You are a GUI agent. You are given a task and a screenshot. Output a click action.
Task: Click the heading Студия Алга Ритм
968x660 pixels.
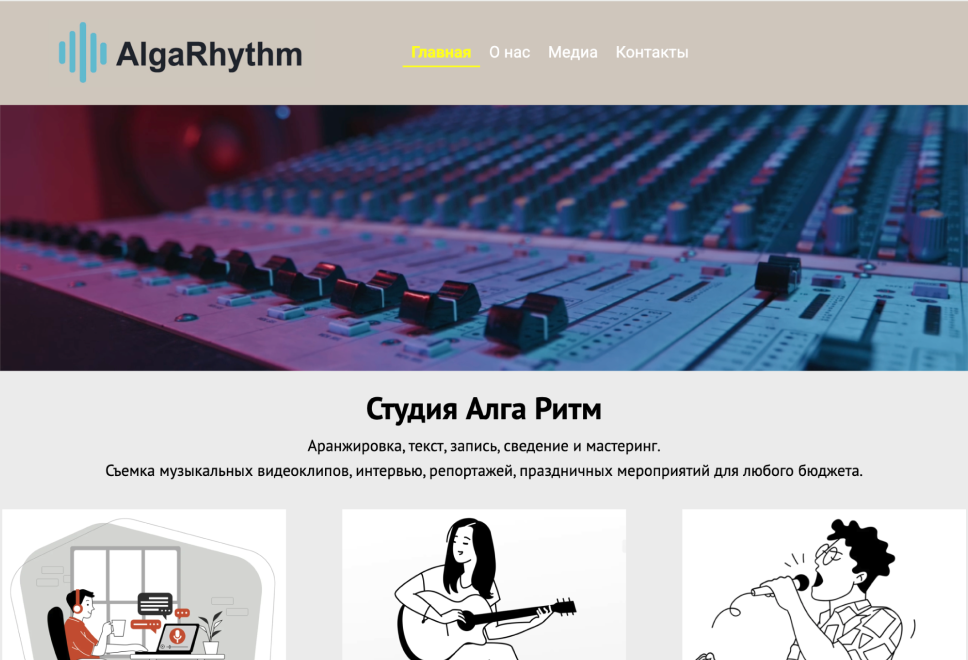pos(484,407)
